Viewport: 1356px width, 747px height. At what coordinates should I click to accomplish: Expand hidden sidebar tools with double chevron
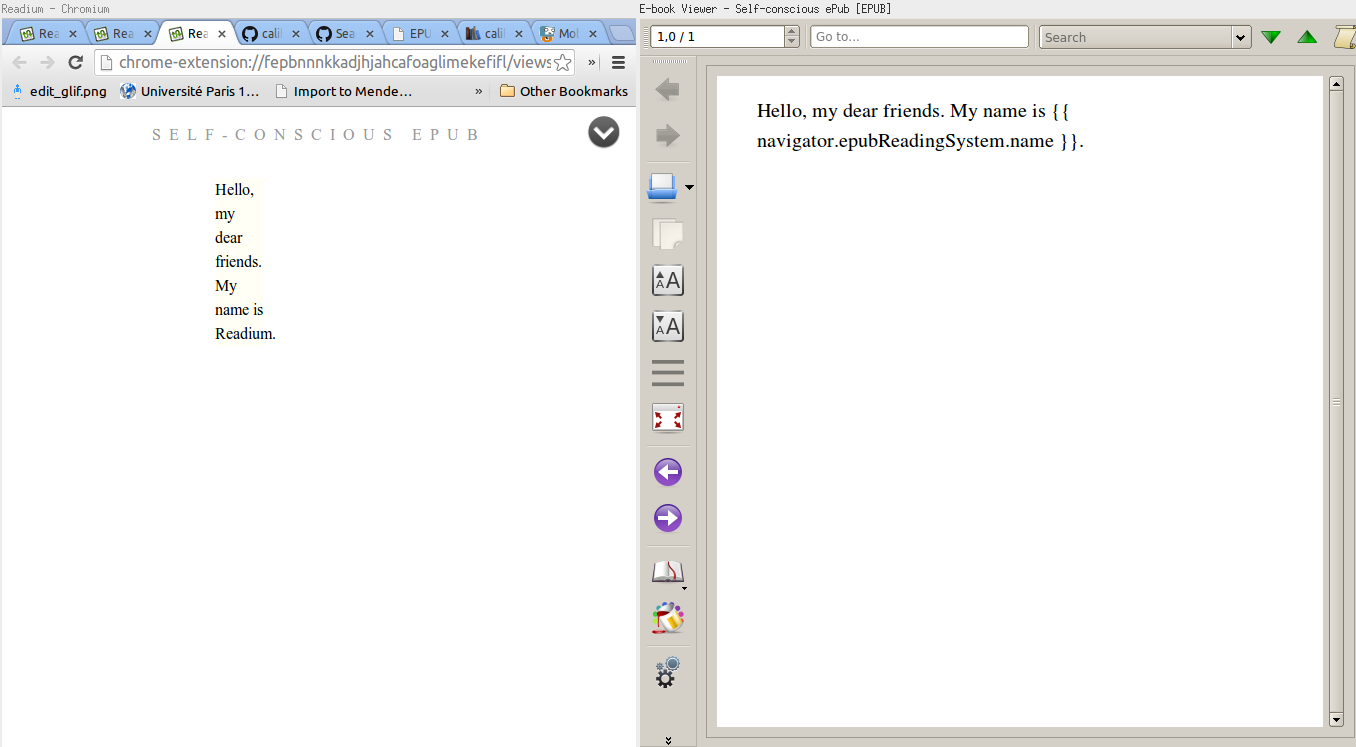668,741
